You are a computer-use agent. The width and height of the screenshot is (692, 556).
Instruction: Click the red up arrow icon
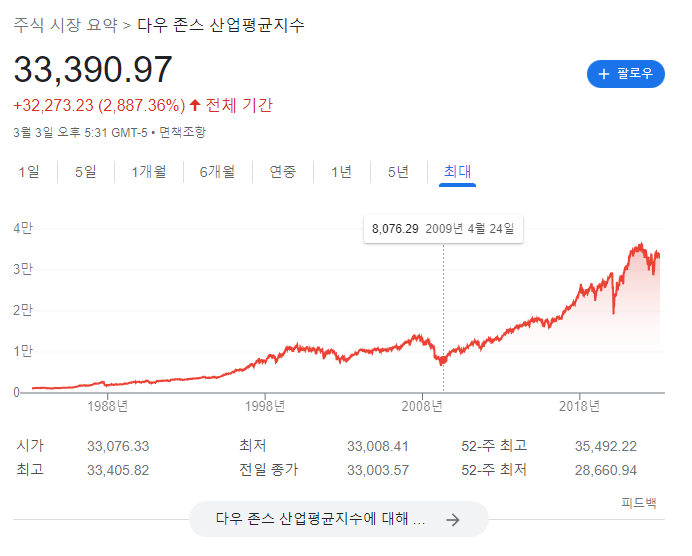(x=195, y=105)
